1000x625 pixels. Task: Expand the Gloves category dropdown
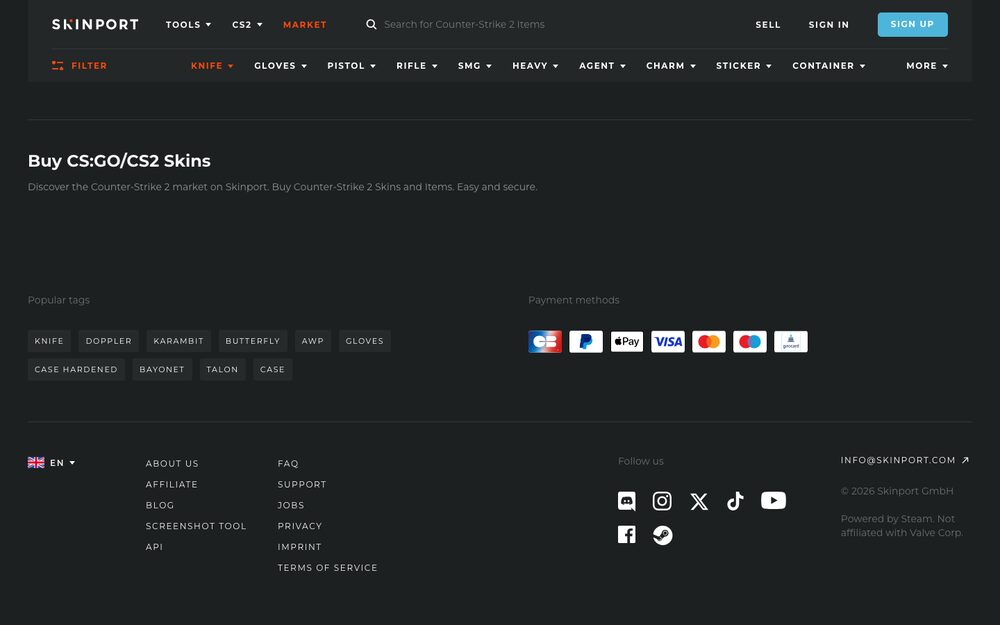281,66
